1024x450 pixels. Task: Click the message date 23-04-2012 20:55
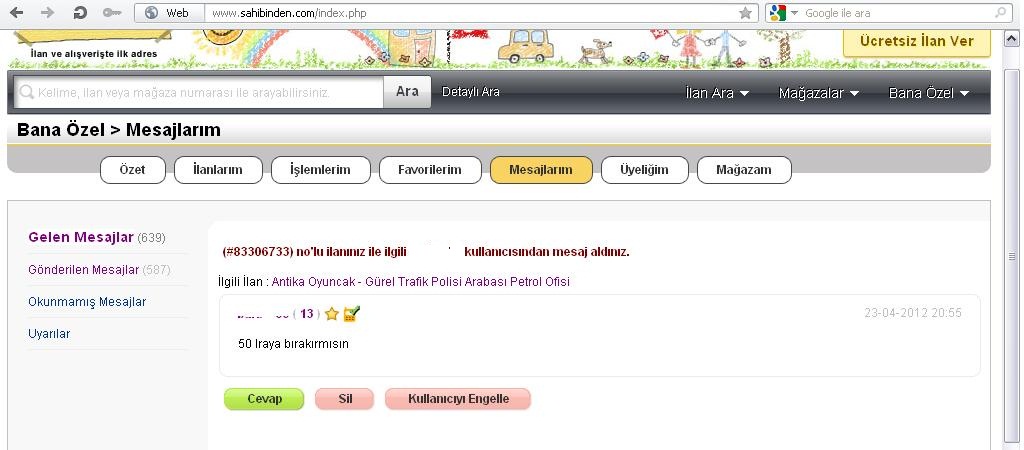point(912,313)
